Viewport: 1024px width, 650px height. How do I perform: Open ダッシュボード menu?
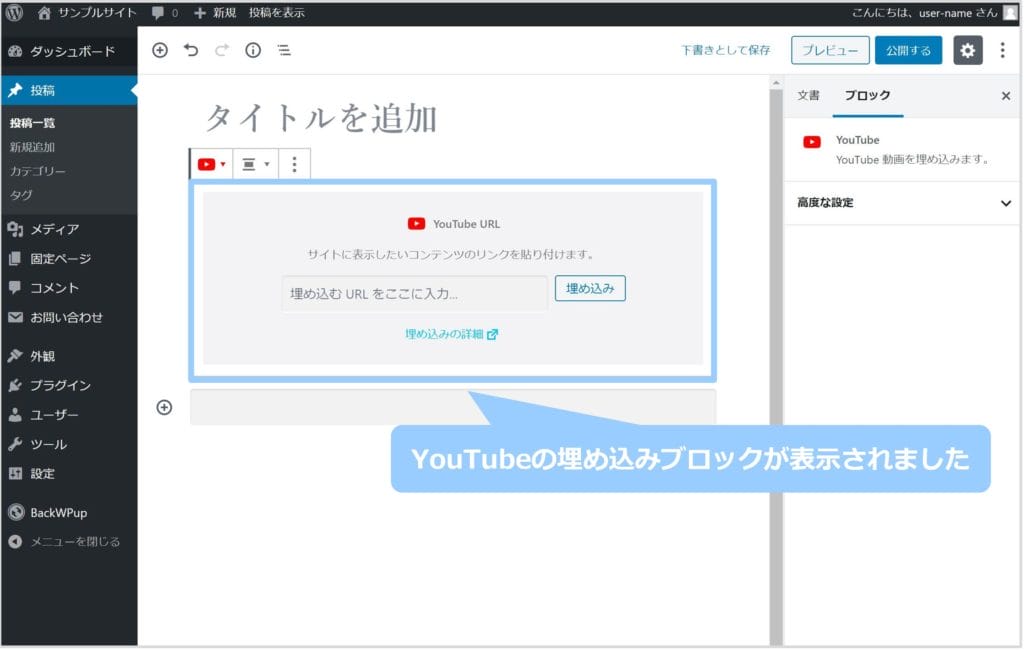tap(69, 52)
